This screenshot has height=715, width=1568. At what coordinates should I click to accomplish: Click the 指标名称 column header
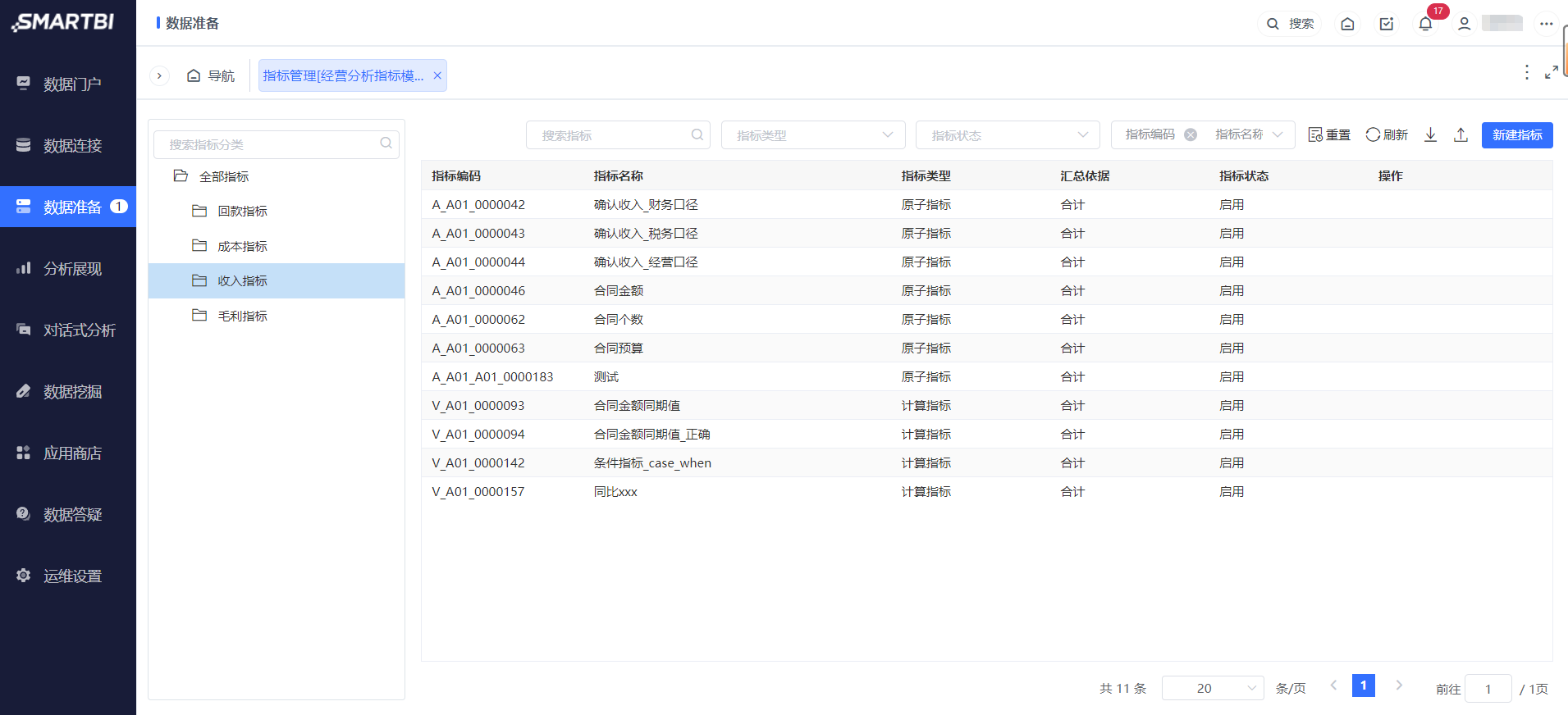tap(619, 175)
